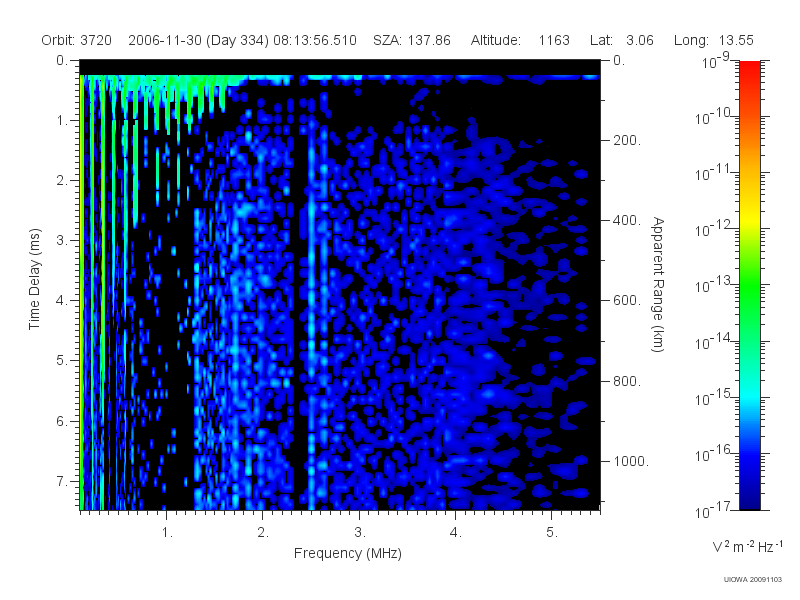Click the 800. apparent range tick label

pyautogui.click(x=627, y=381)
